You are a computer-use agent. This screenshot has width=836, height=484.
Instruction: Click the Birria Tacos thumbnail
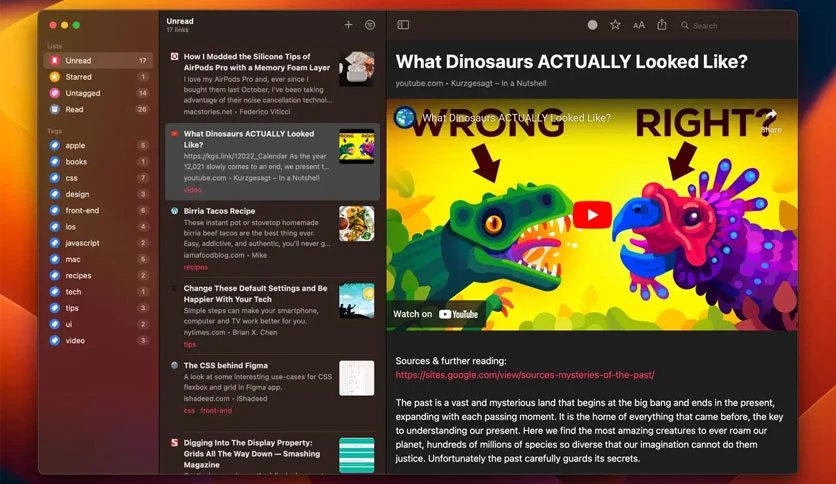[357, 224]
